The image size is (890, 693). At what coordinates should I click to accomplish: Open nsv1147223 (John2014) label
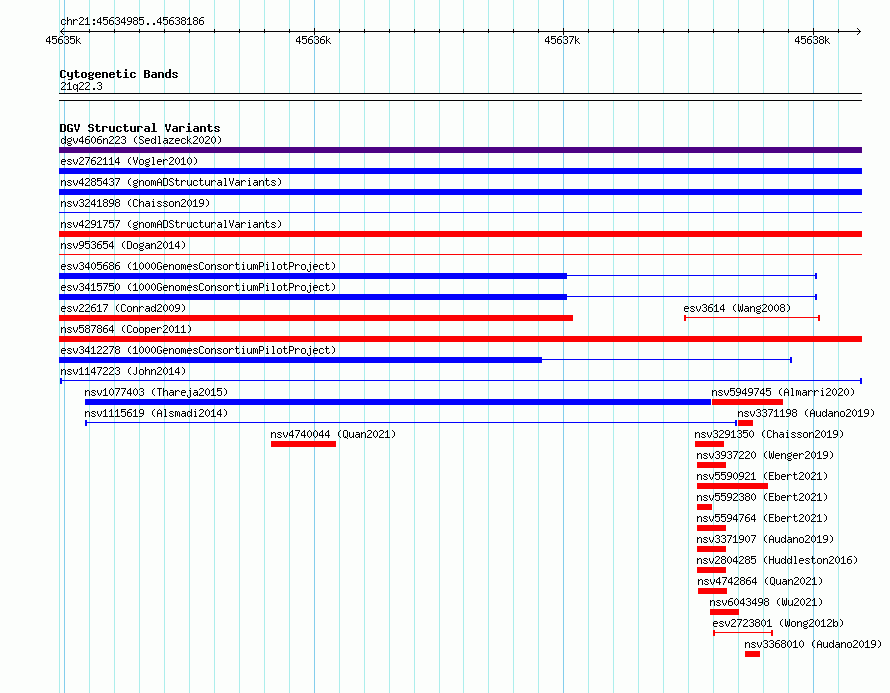point(123,371)
